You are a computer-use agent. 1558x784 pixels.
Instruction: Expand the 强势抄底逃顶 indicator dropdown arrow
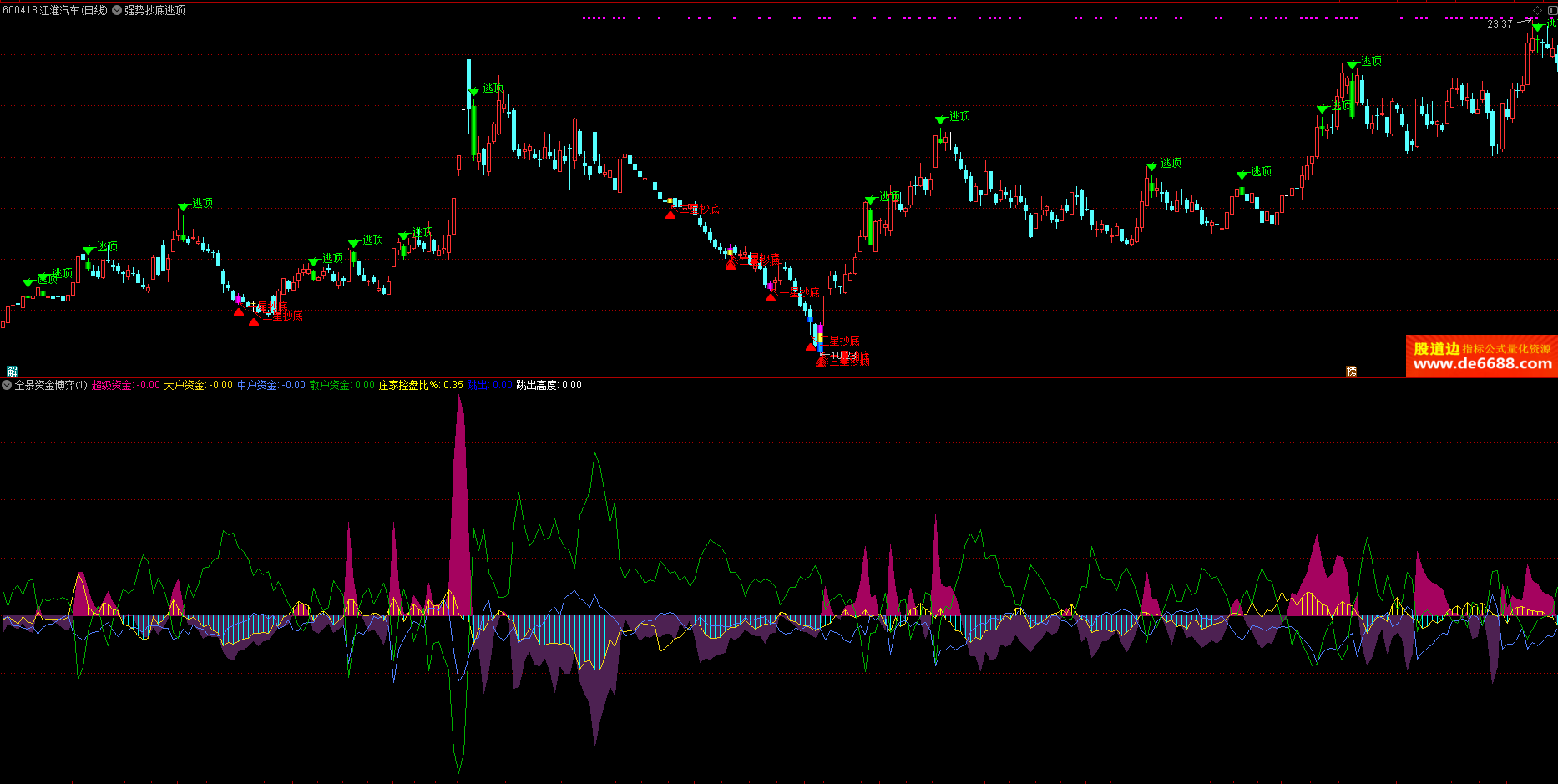tap(117, 10)
